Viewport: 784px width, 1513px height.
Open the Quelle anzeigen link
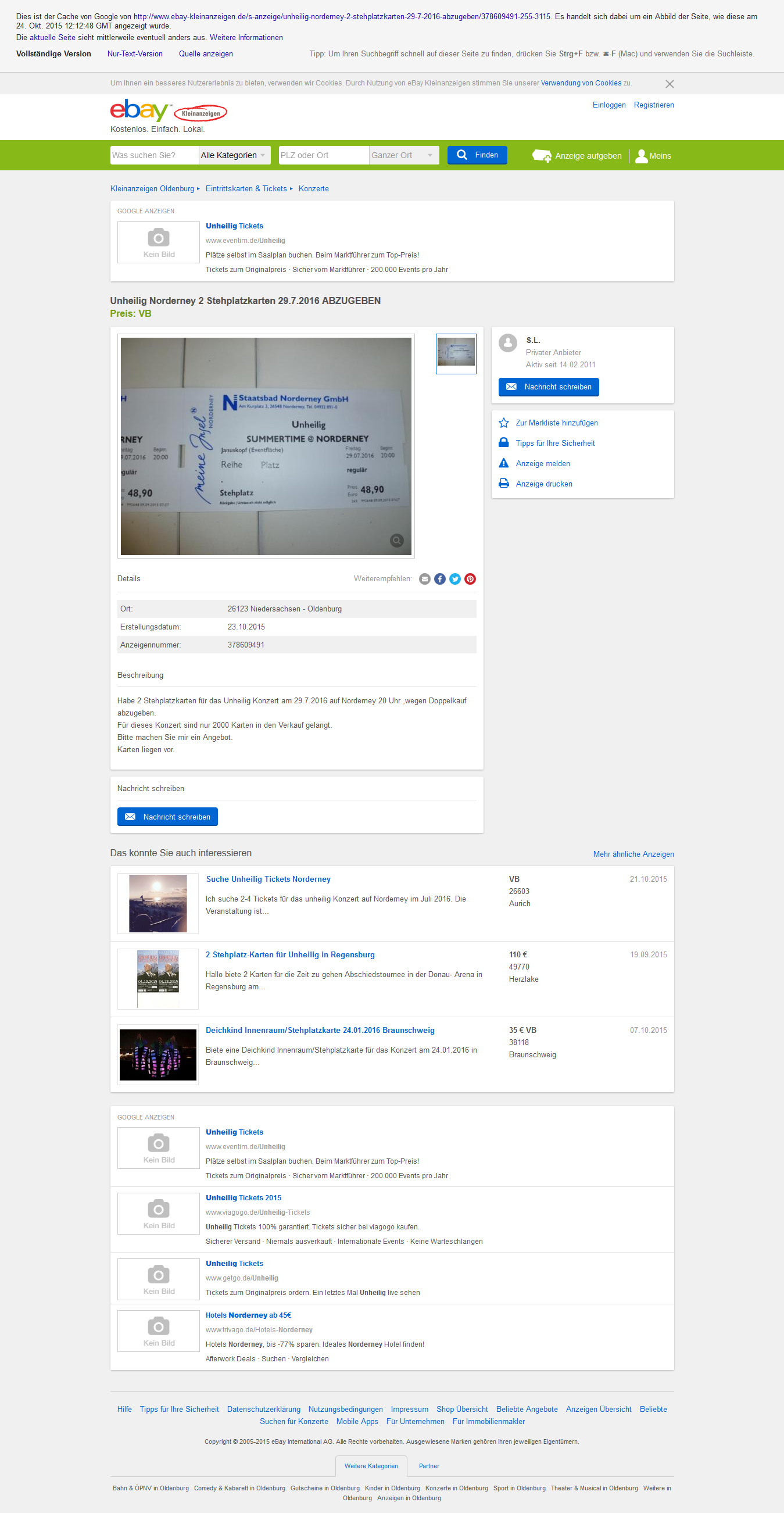coord(206,54)
